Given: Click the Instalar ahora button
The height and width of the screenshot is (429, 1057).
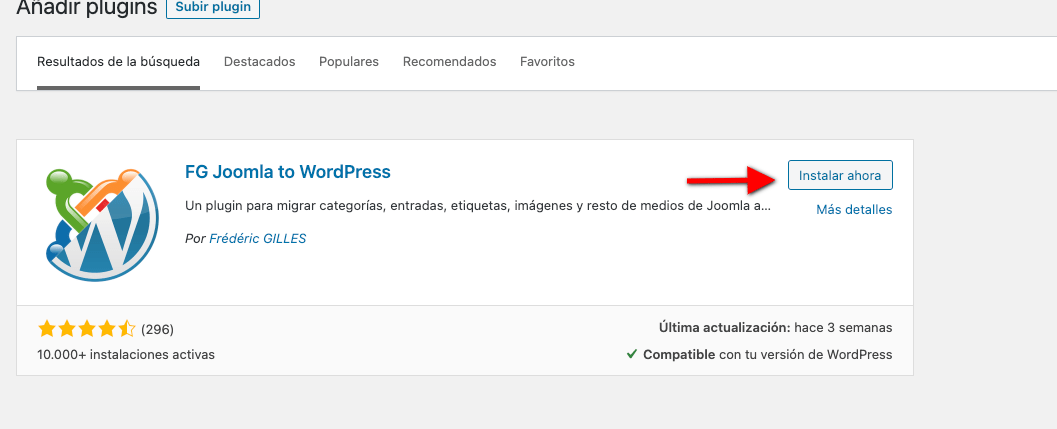Looking at the screenshot, I should [x=840, y=175].
